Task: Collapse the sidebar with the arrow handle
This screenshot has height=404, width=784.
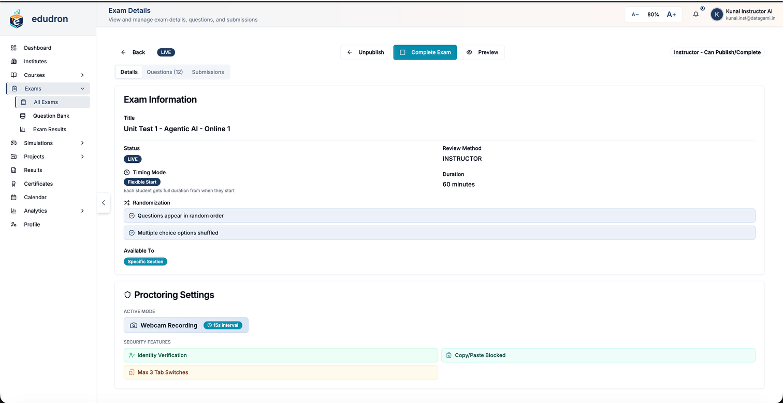Action: click(x=104, y=202)
